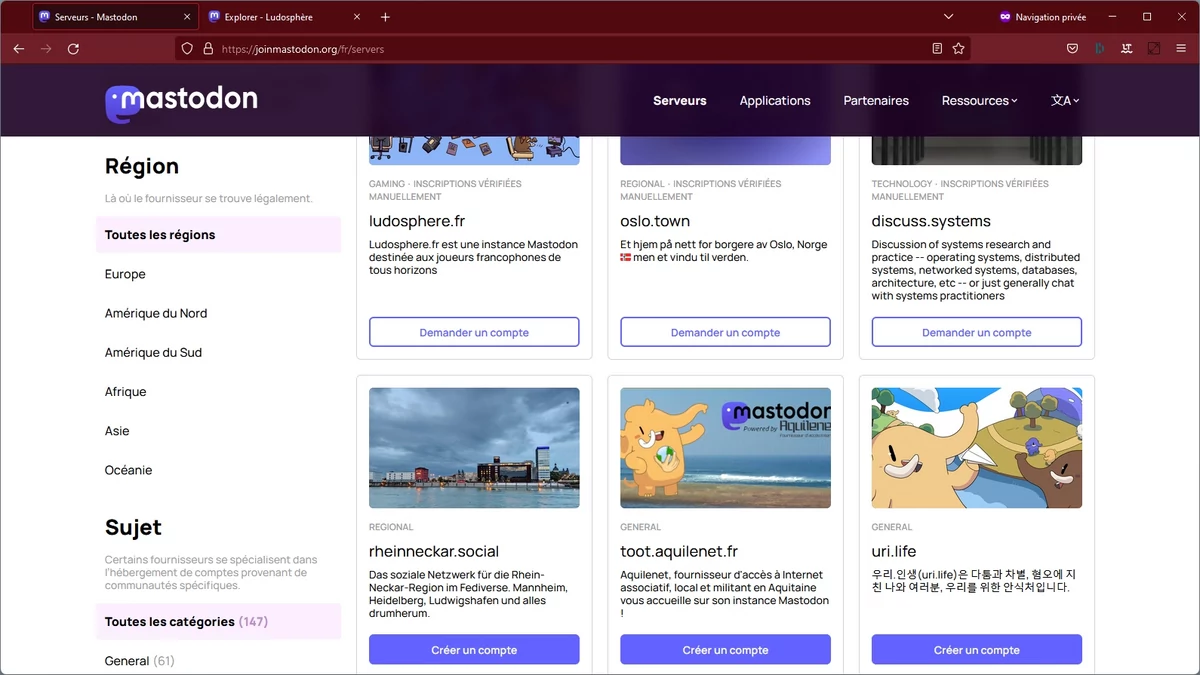Click the oslo.town server name
Image resolution: width=1200 pixels, height=675 pixels.
[x=655, y=221]
